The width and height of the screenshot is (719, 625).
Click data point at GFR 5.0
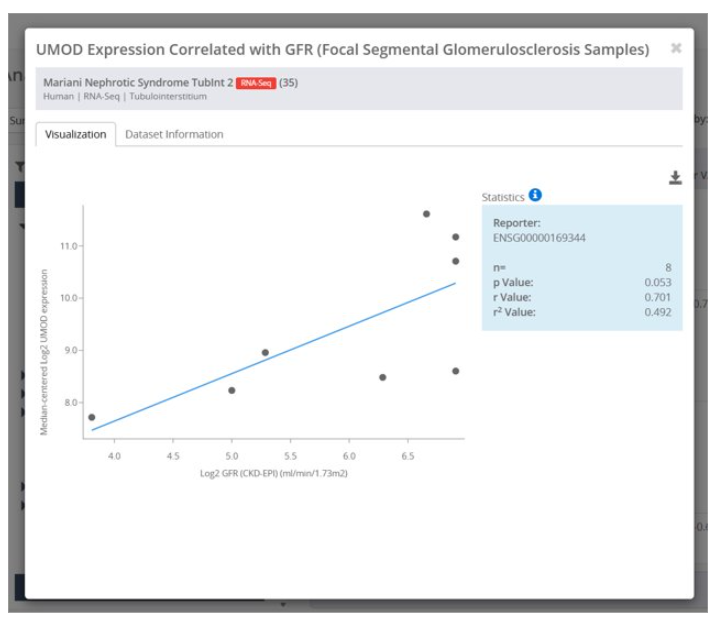pos(232,390)
